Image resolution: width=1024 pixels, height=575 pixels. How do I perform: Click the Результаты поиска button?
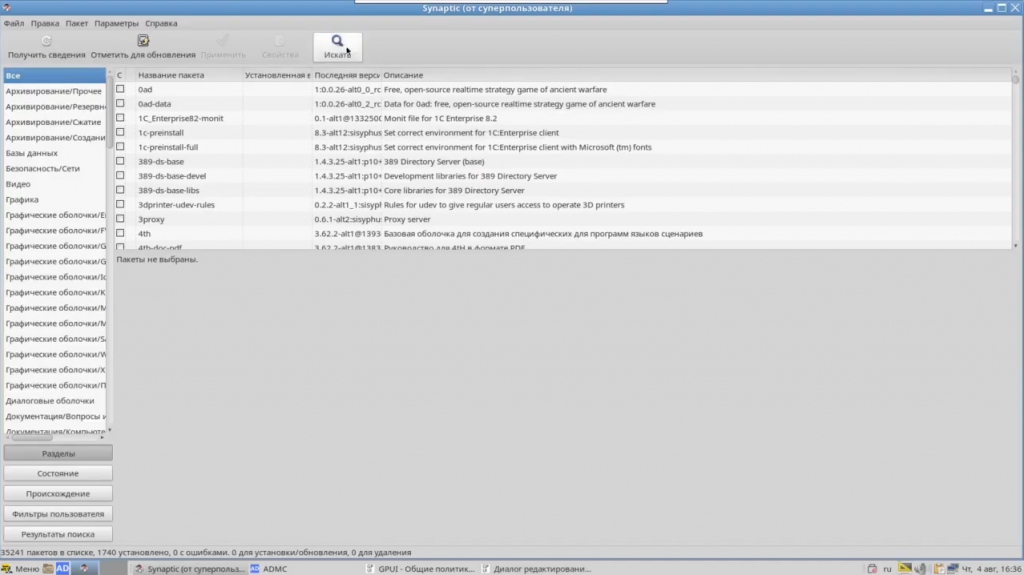coord(58,534)
